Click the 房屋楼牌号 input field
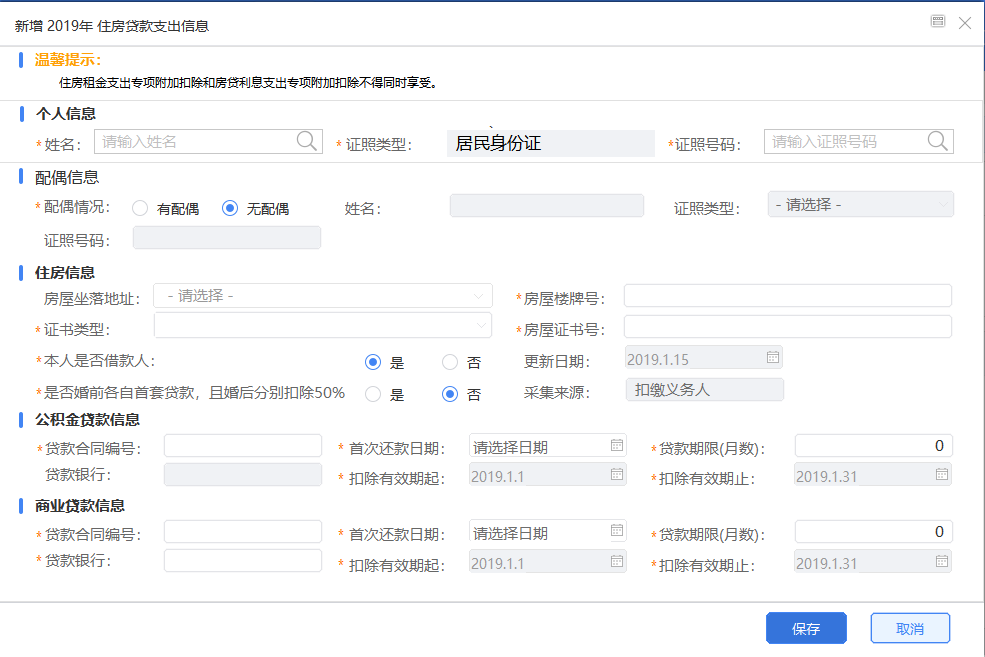Screen dimensions: 985x657 [788, 296]
